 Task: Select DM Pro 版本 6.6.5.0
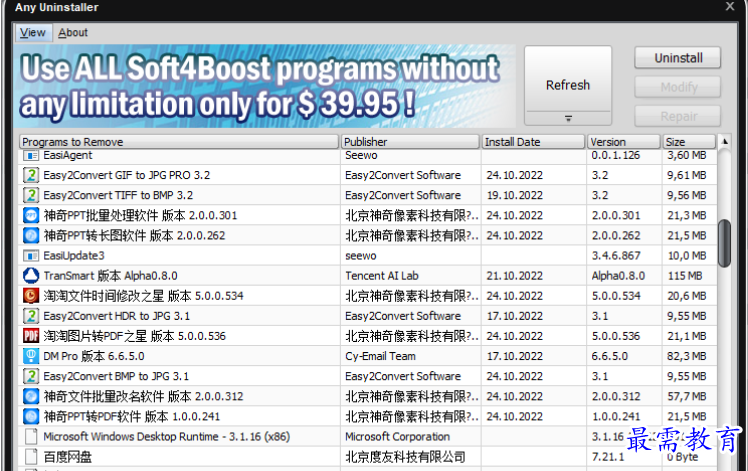(x=94, y=356)
